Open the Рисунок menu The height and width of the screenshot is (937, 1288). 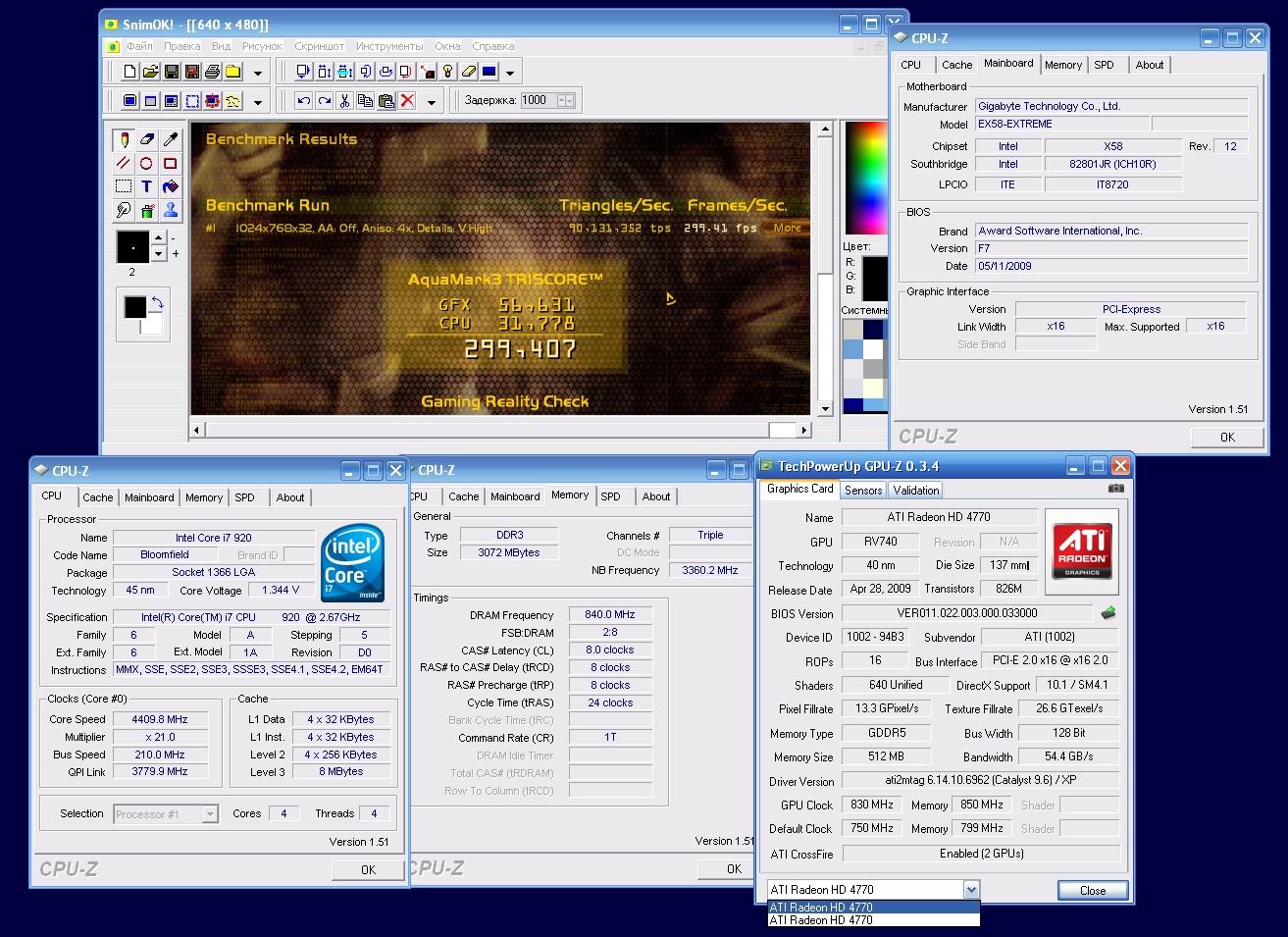click(x=262, y=46)
